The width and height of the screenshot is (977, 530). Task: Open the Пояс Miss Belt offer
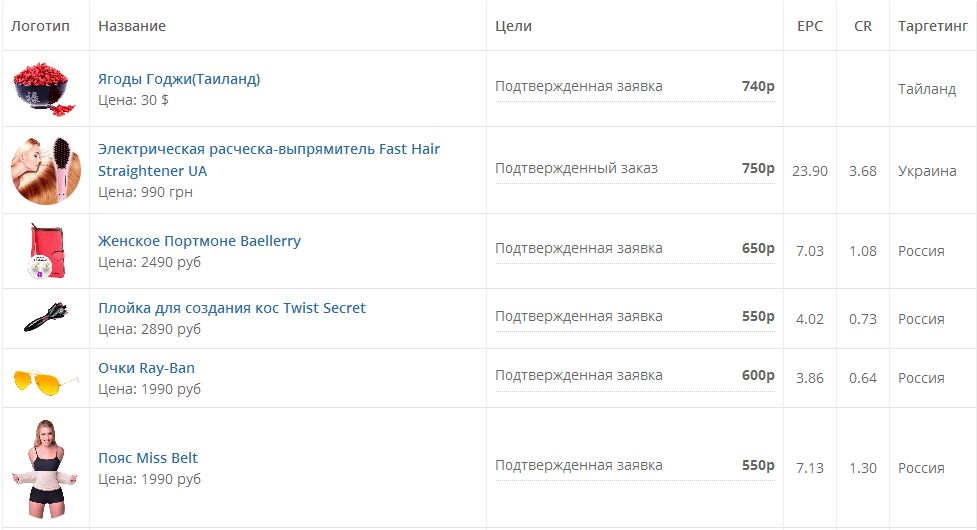148,458
